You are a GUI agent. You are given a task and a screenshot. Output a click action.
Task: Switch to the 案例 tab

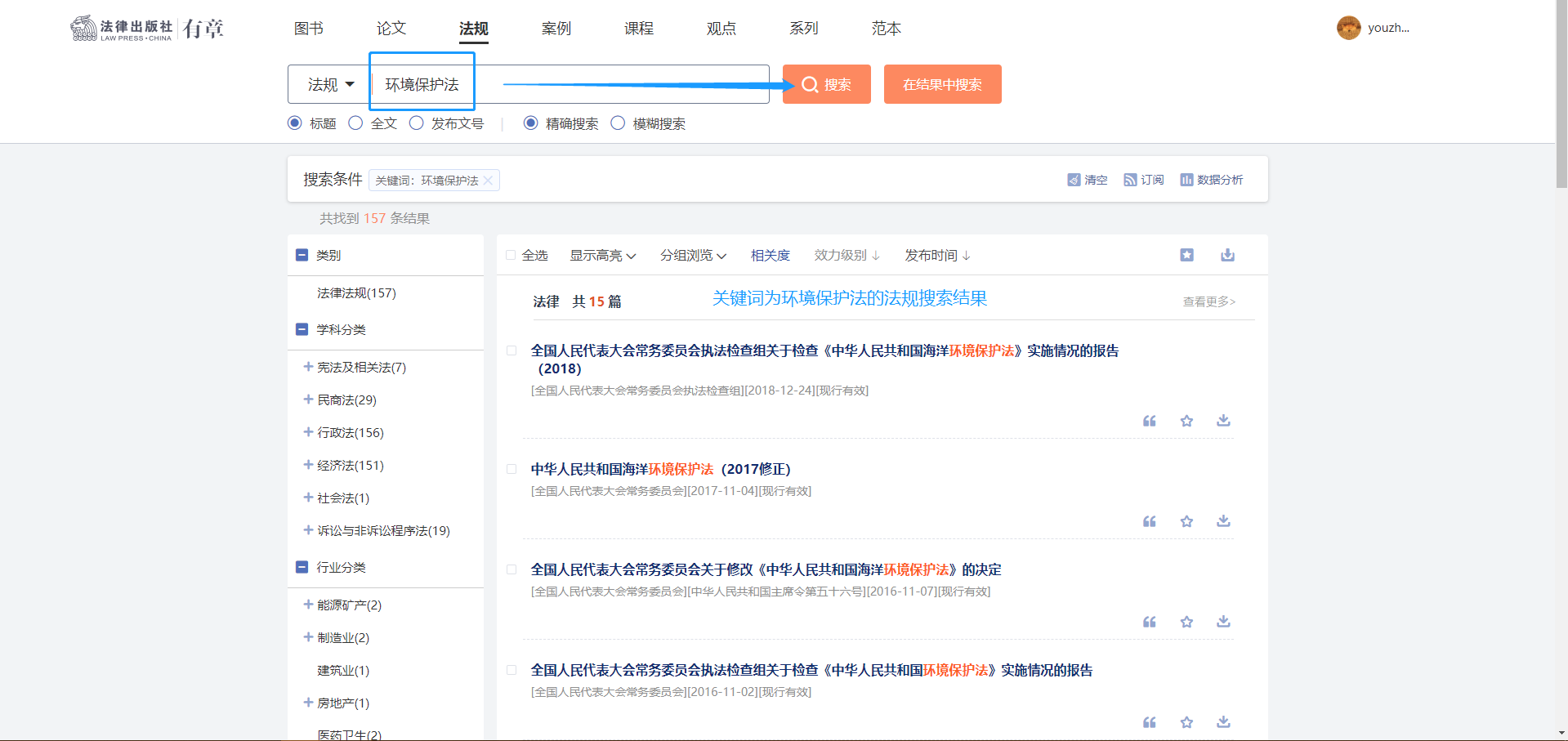click(556, 29)
